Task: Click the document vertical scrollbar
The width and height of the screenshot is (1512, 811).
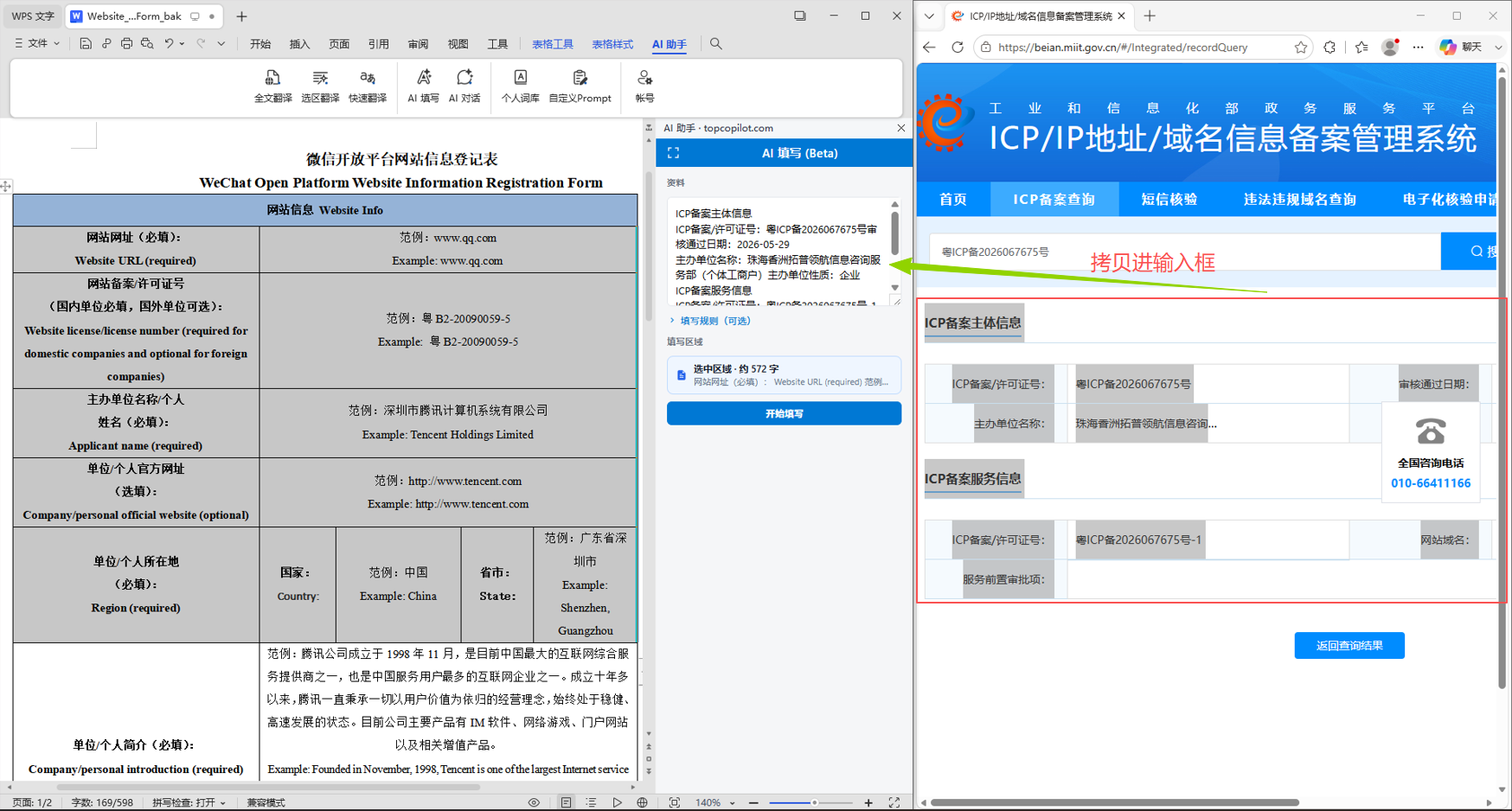Action: 650,246
